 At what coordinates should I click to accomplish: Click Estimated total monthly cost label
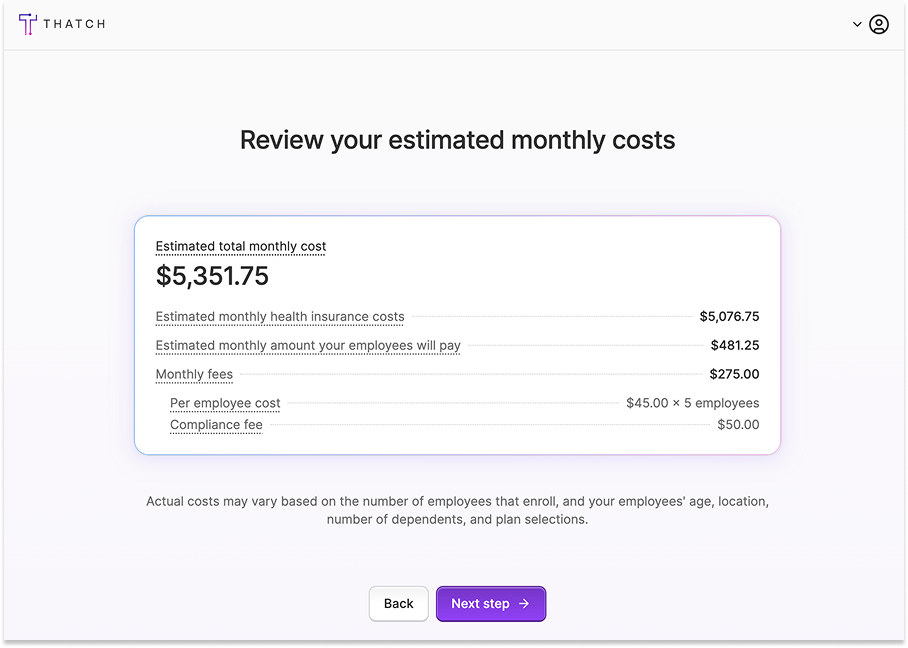241,246
